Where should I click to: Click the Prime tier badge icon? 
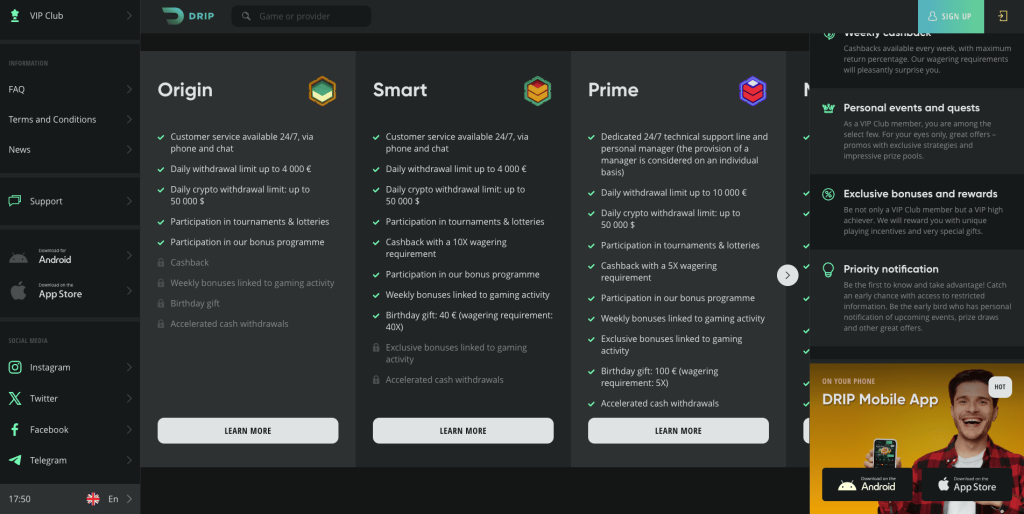click(752, 91)
